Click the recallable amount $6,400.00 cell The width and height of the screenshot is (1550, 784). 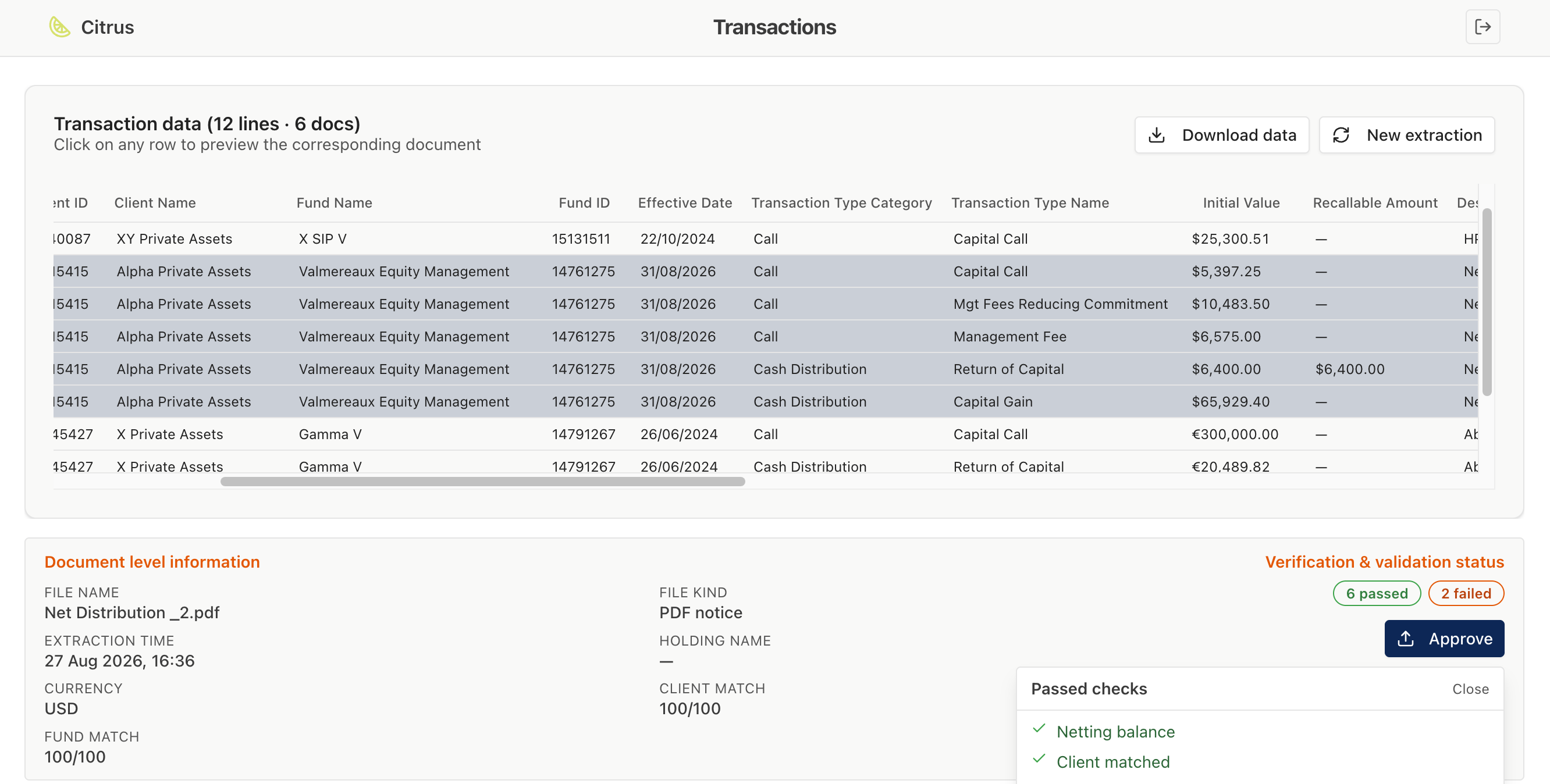[1349, 369]
